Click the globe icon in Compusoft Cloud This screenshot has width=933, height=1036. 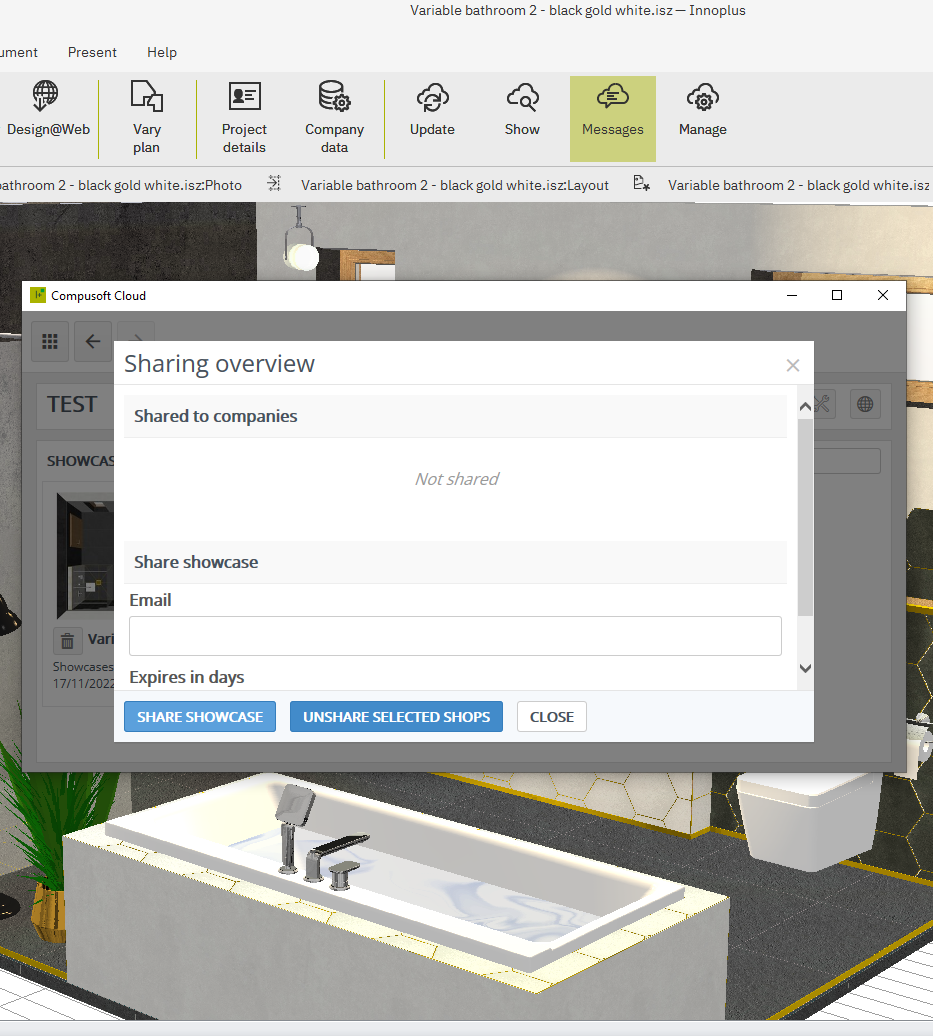tap(865, 404)
